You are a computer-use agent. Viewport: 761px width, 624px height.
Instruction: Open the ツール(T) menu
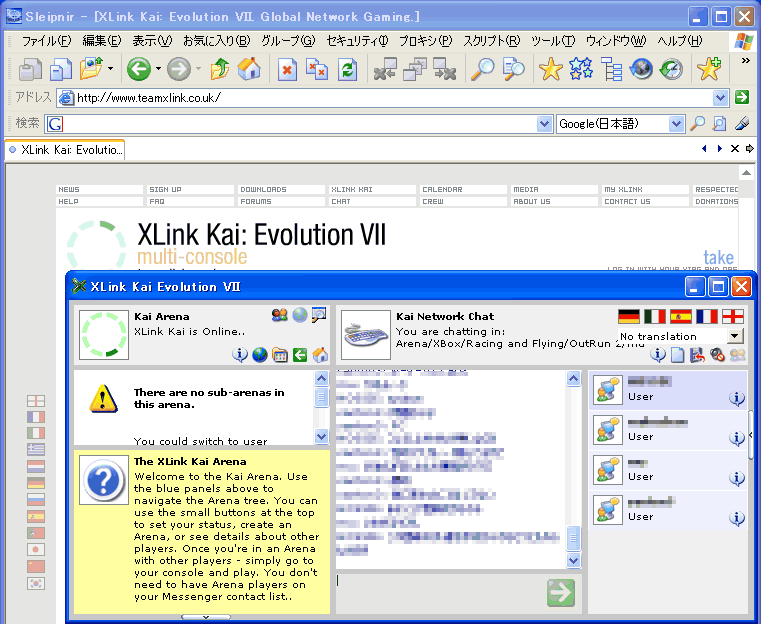click(553, 41)
